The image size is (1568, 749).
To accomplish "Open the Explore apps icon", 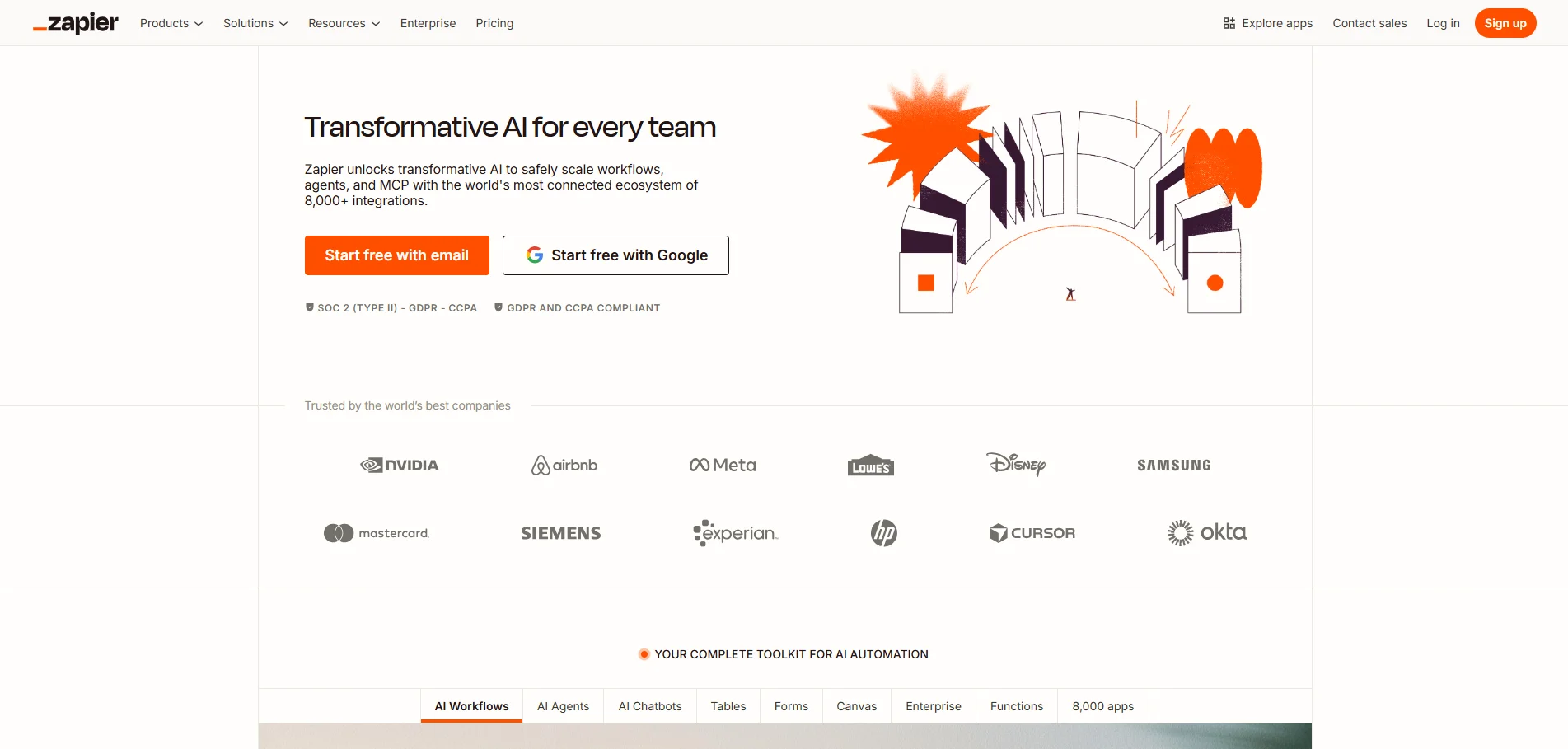I will [1230, 23].
